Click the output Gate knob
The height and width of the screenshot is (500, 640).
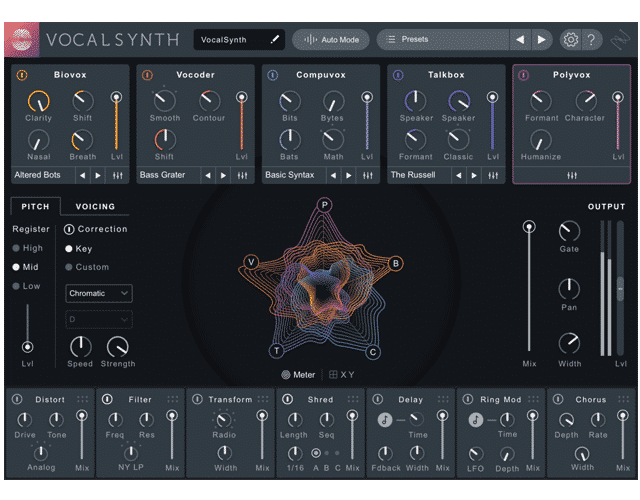coord(569,231)
